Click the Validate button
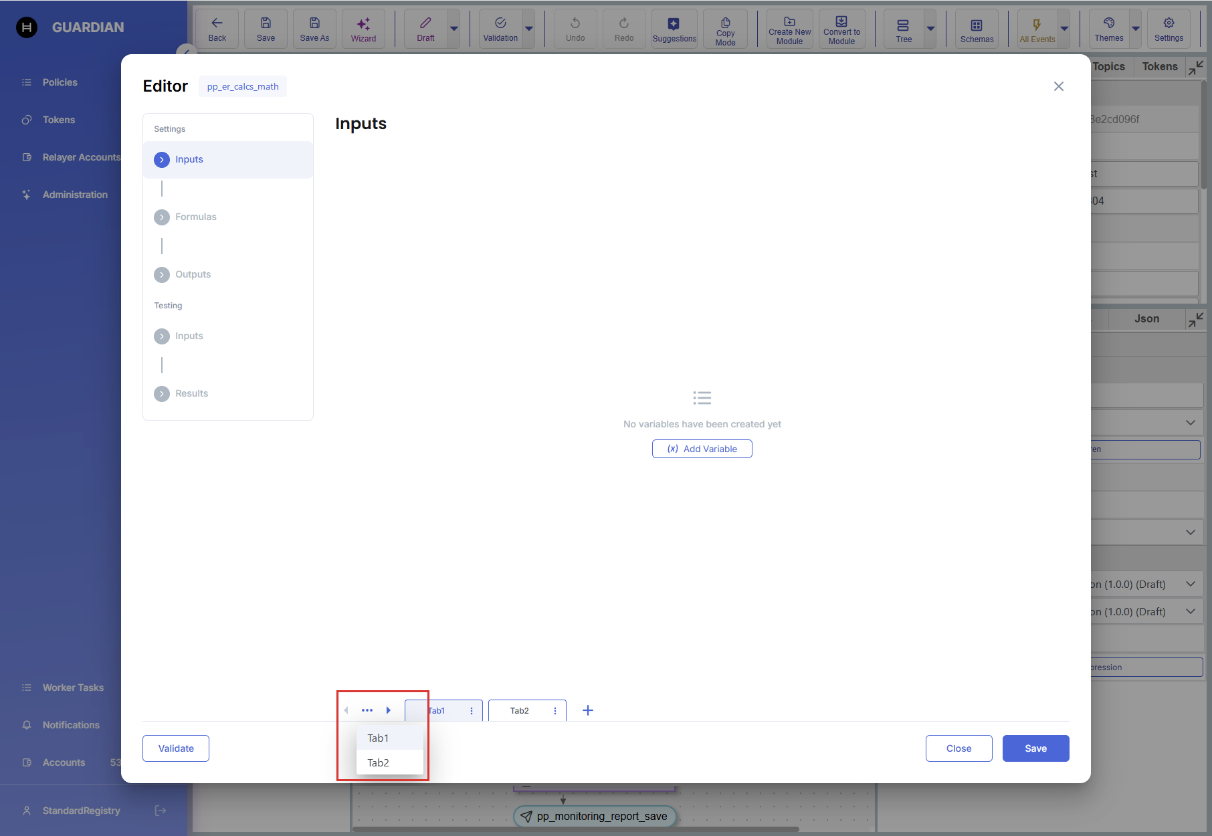Viewport: 1212px width, 836px height. pos(176,748)
